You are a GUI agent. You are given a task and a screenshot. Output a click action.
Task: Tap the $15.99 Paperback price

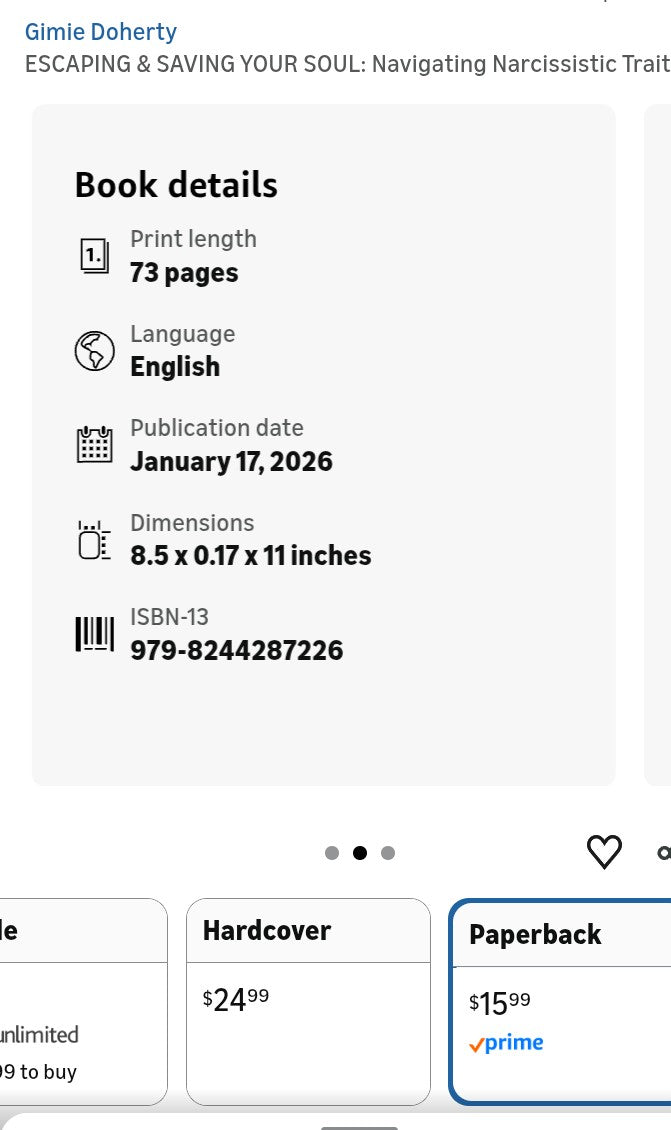coord(500,1003)
